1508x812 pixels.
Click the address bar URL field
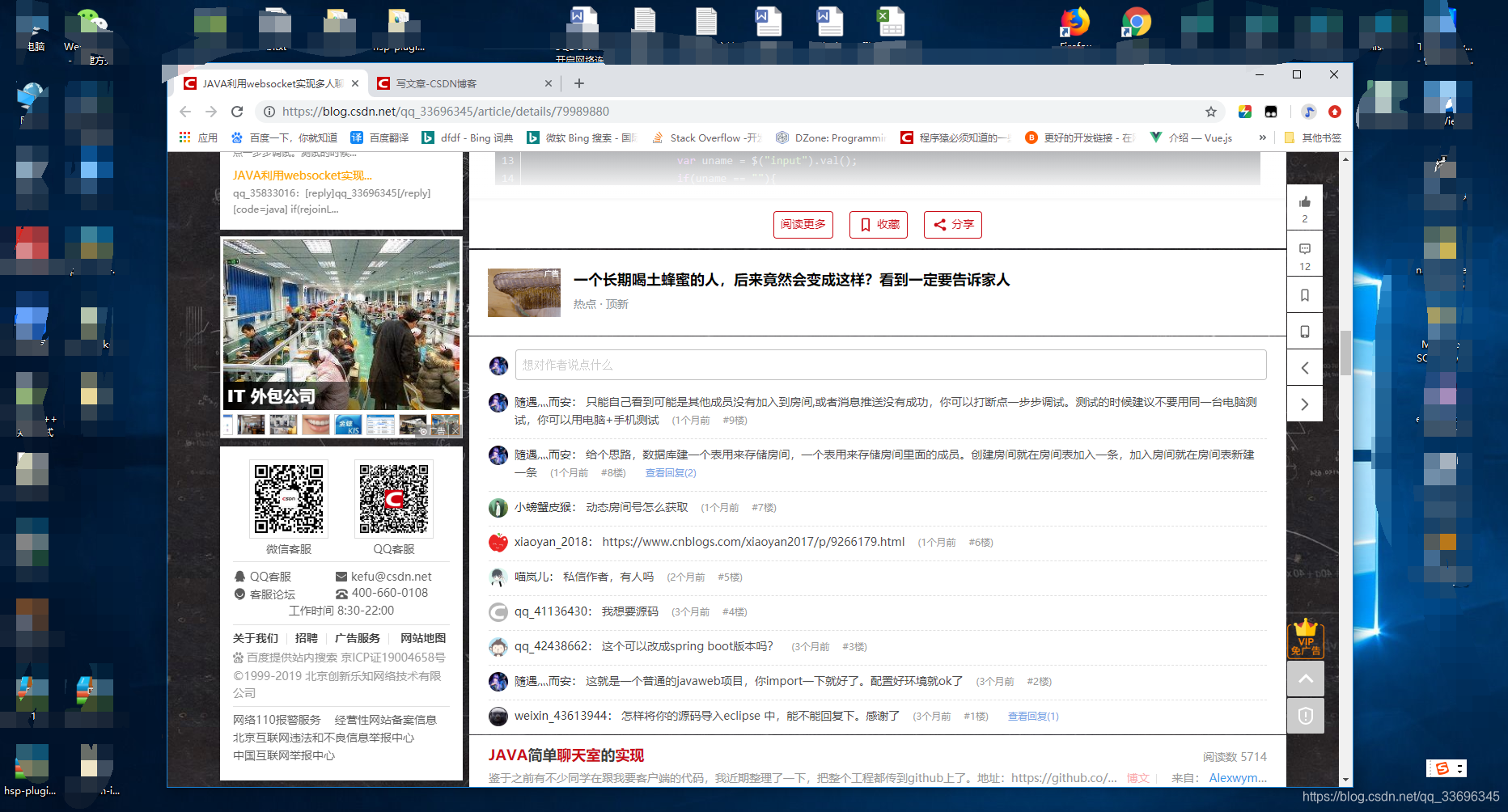(x=728, y=112)
